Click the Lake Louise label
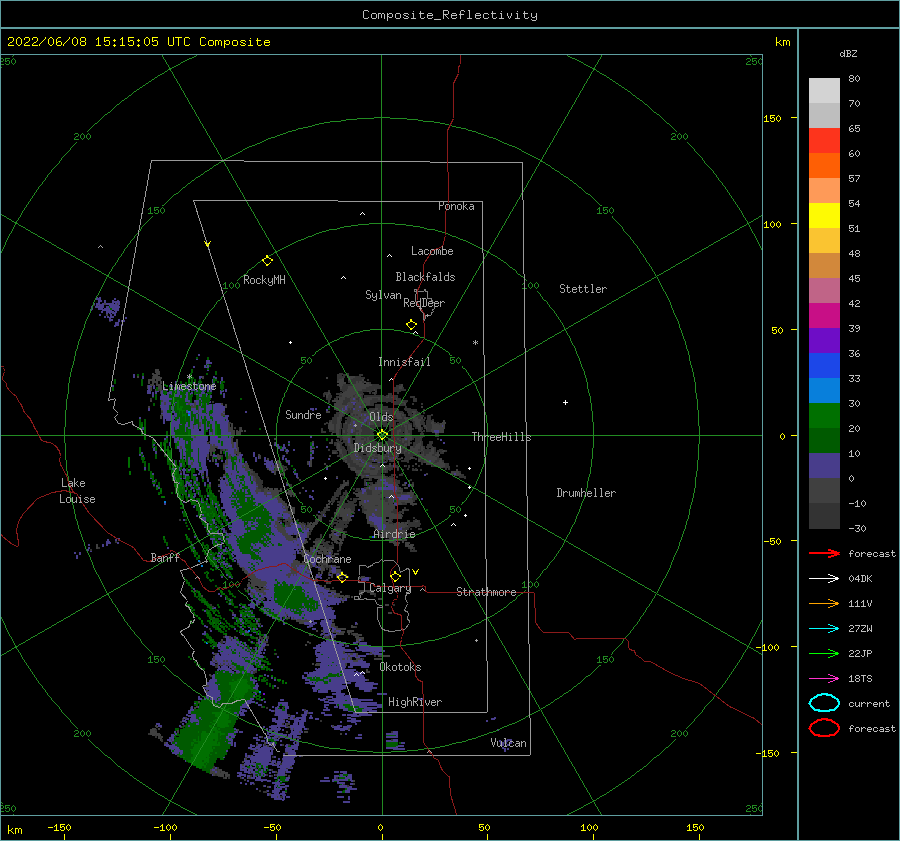Image resolution: width=900 pixels, height=841 pixels. pos(77,491)
